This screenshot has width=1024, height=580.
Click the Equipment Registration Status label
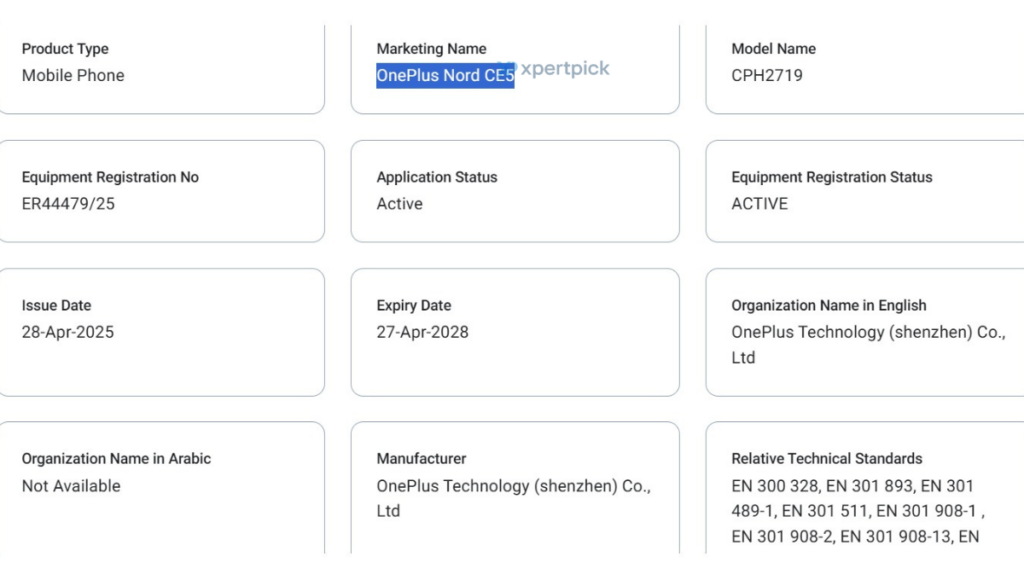click(x=831, y=177)
